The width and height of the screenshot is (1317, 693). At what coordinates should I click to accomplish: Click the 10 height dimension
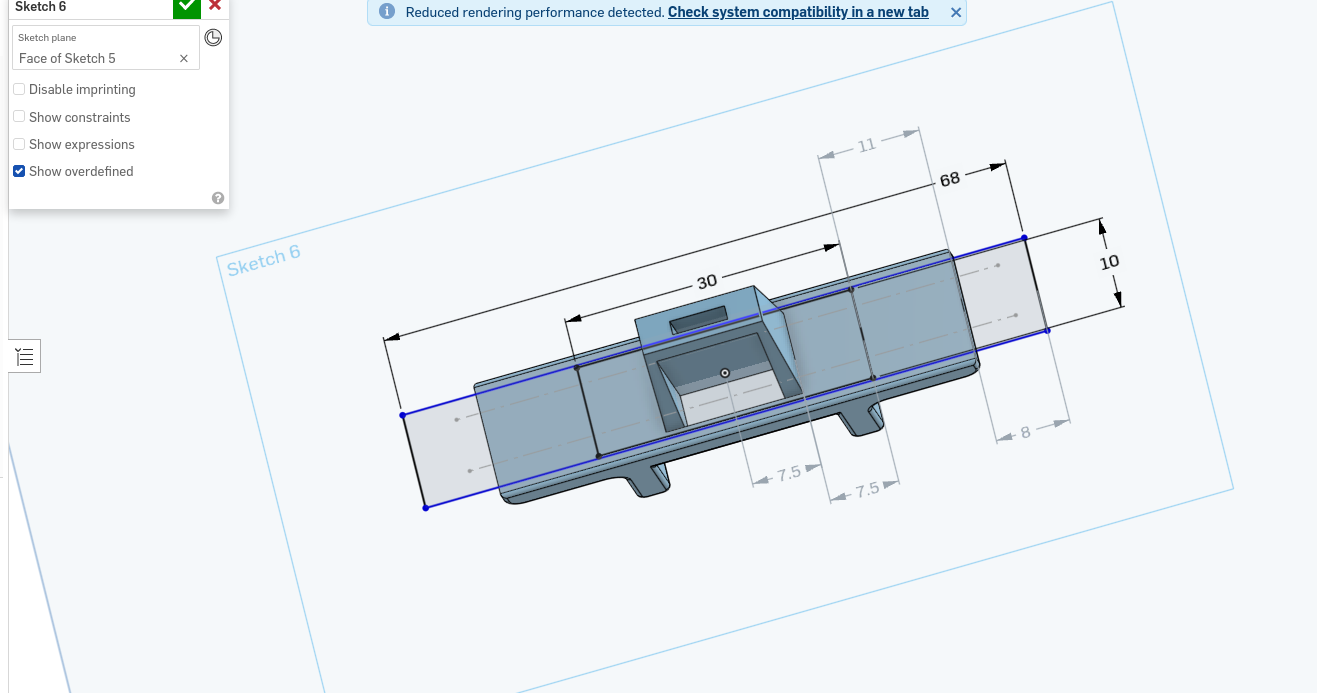[1109, 262]
